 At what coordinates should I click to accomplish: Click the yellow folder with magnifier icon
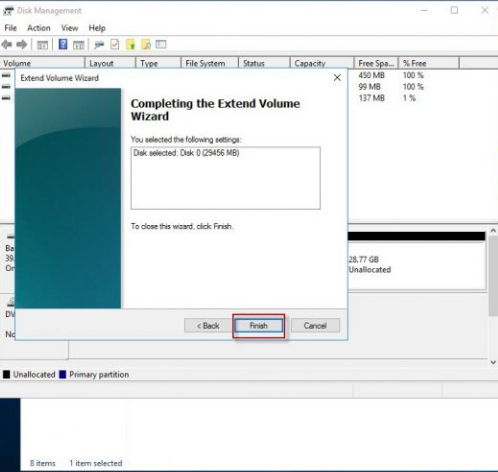click(x=146, y=44)
